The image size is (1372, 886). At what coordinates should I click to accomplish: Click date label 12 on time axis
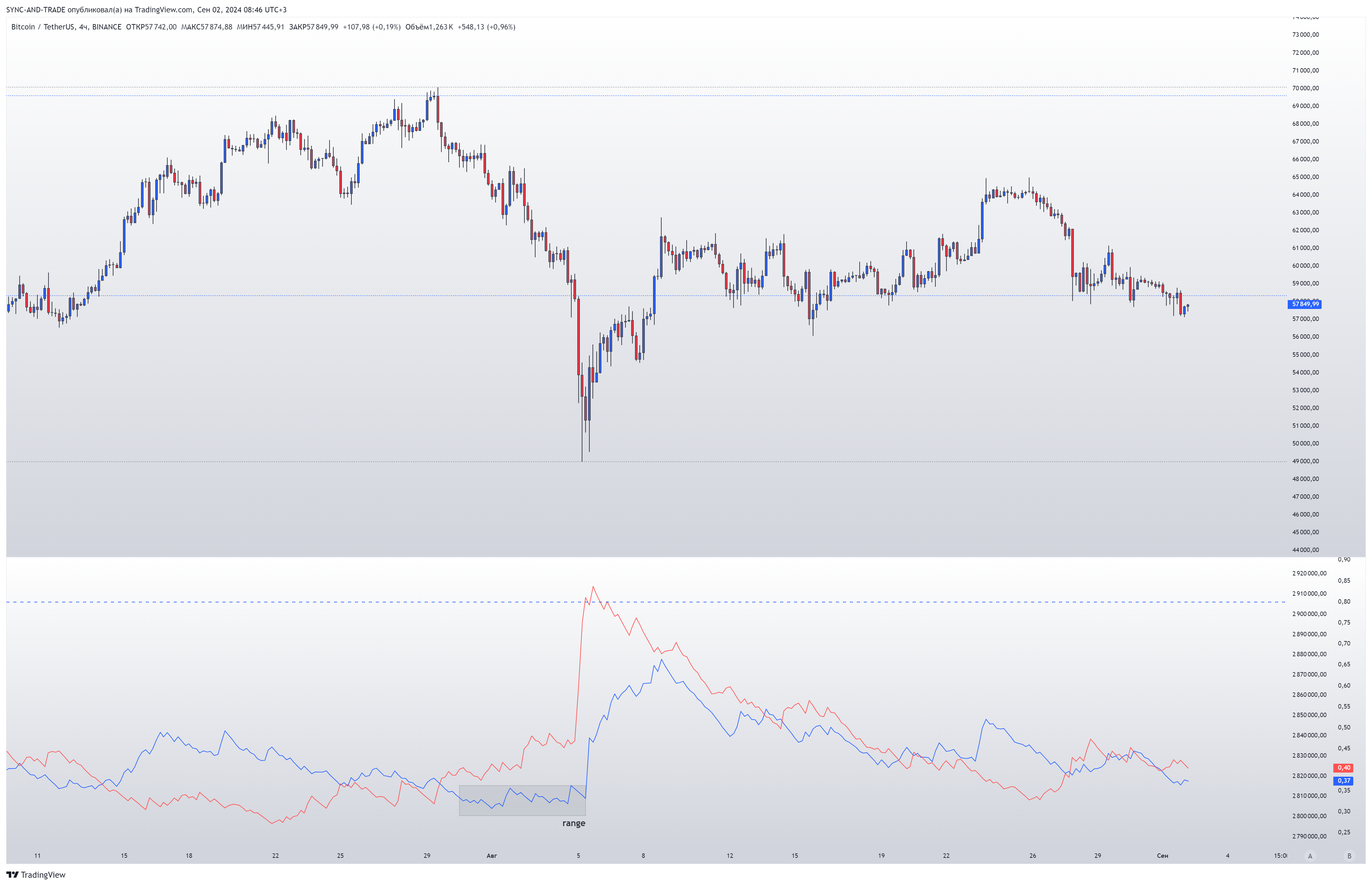coord(729,856)
